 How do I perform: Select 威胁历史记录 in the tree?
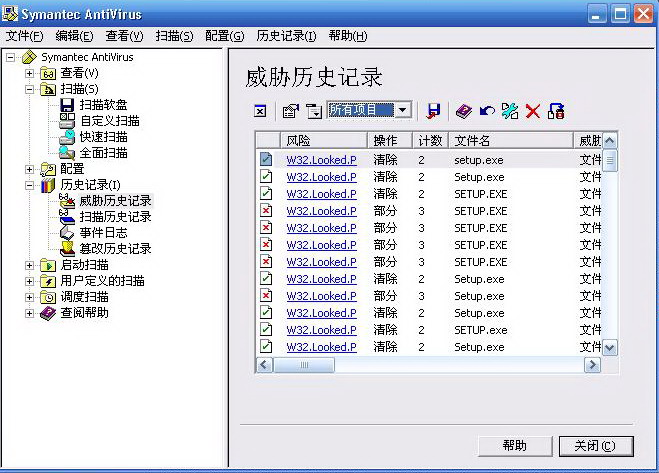(115, 201)
